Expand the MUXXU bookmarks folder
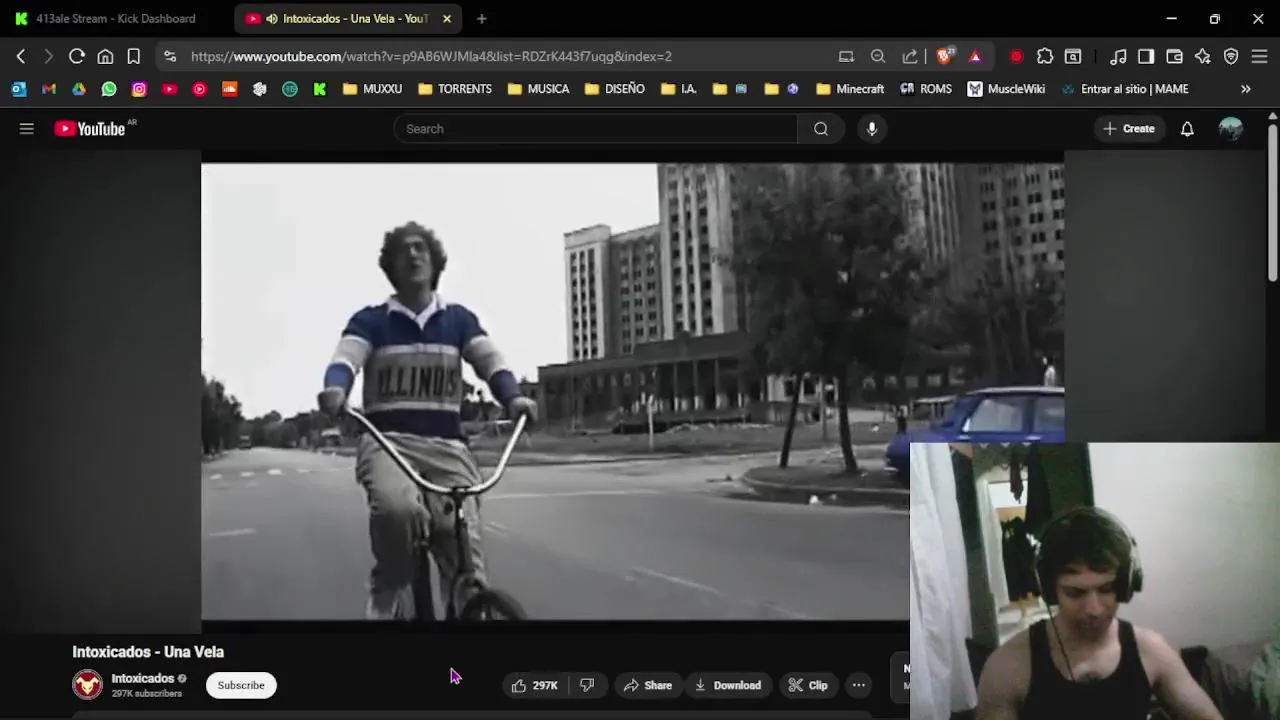This screenshot has width=1280, height=720. pyautogui.click(x=372, y=89)
